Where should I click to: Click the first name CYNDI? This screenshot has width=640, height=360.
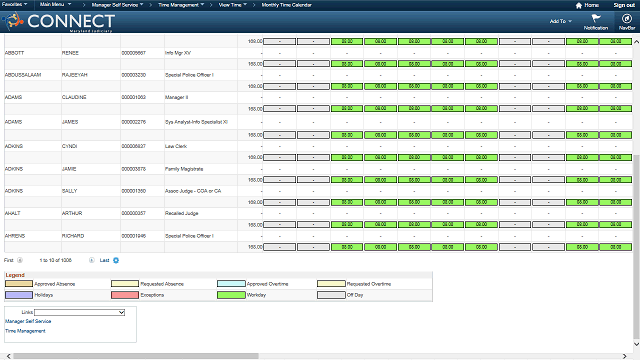tap(69, 146)
